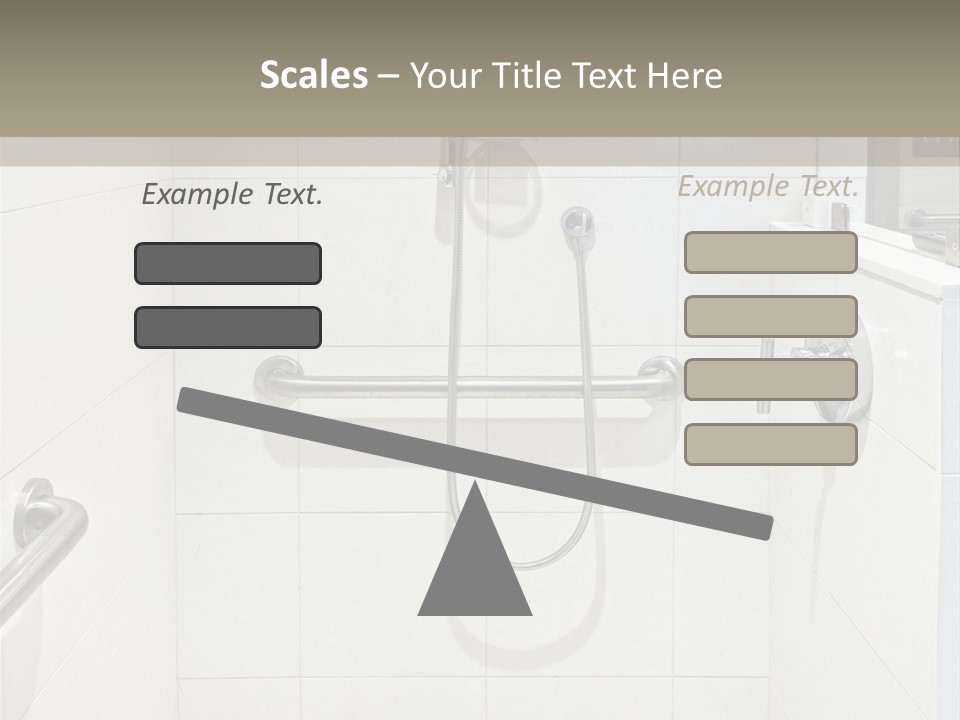Click the bold word "Scales" in title
Screen dimensions: 960x720
[313, 75]
